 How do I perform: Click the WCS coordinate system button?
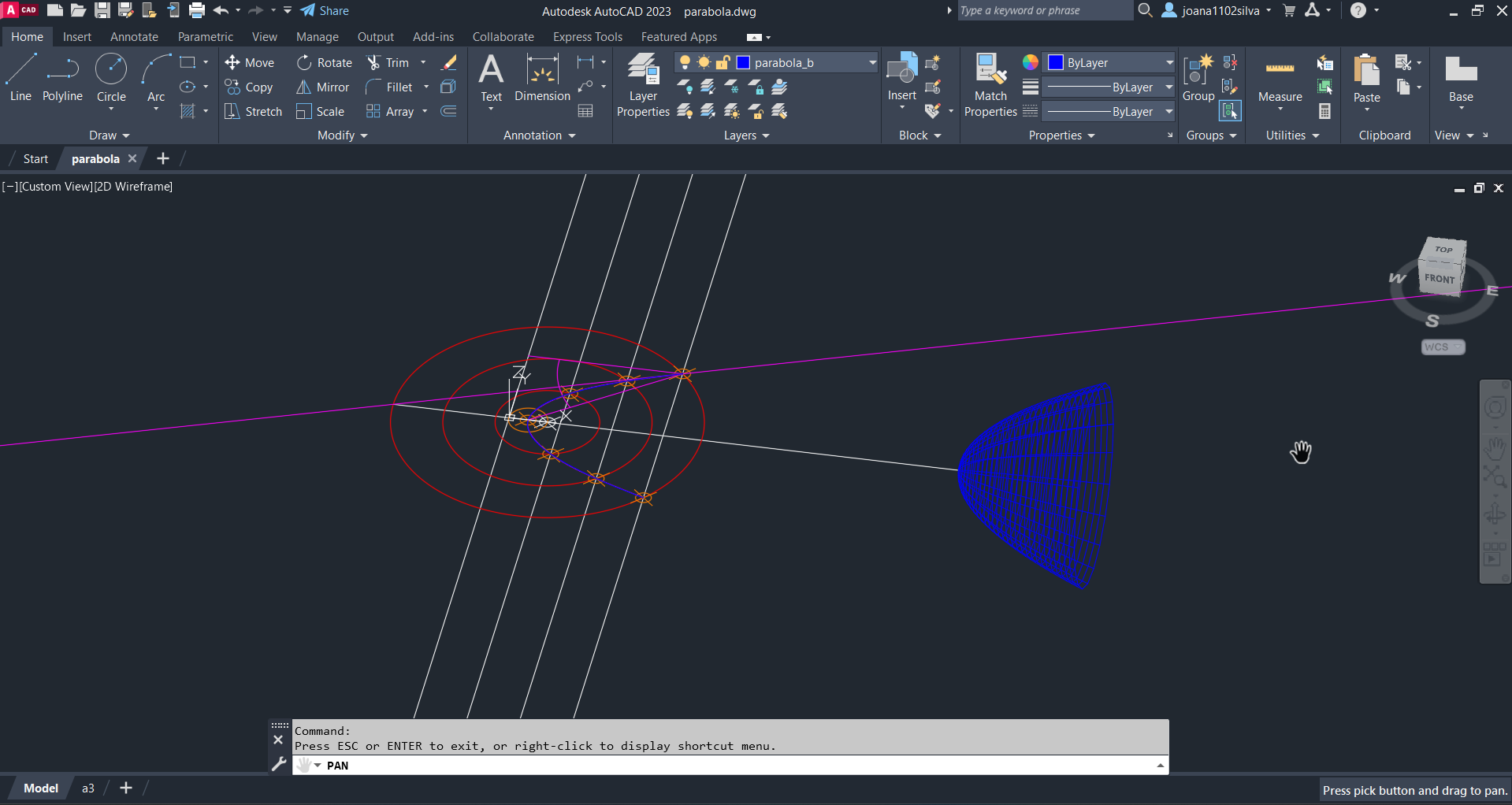pyautogui.click(x=1442, y=347)
